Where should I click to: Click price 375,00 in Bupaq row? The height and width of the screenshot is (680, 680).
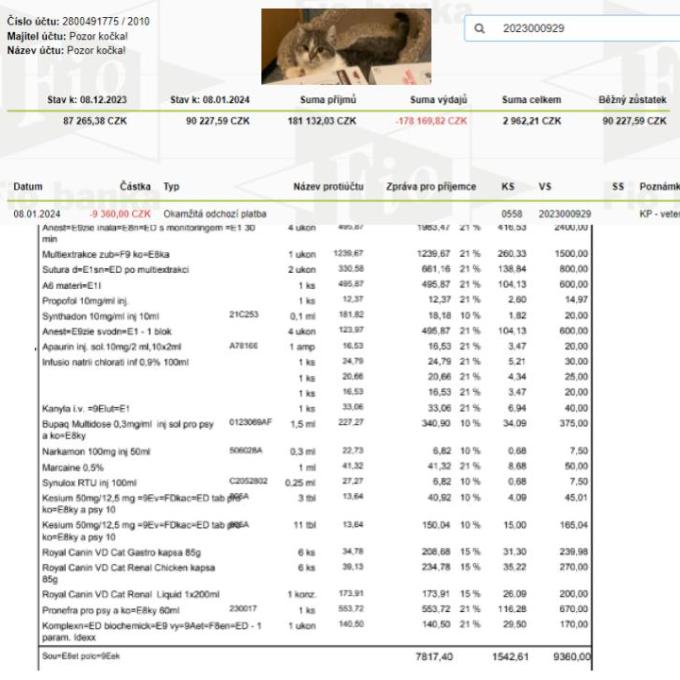tap(574, 423)
